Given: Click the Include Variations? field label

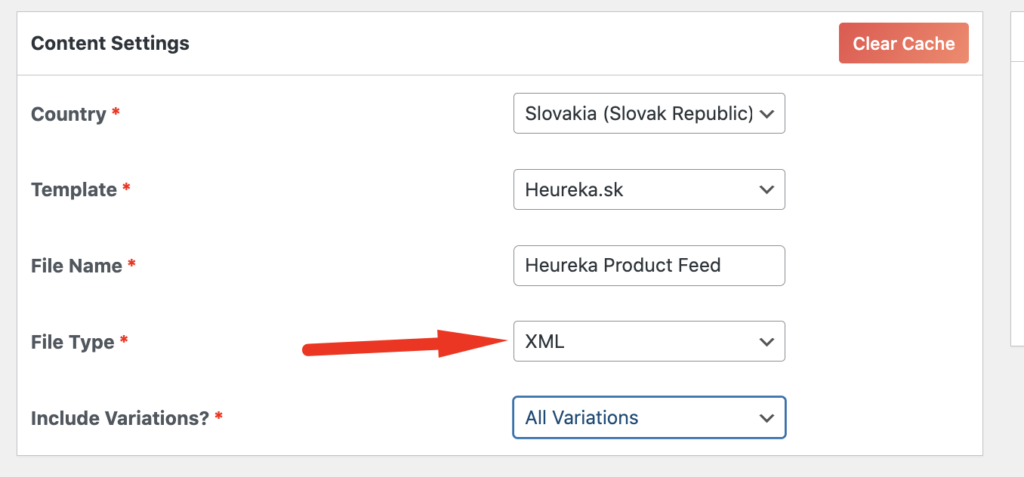Looking at the screenshot, I should click(x=120, y=418).
